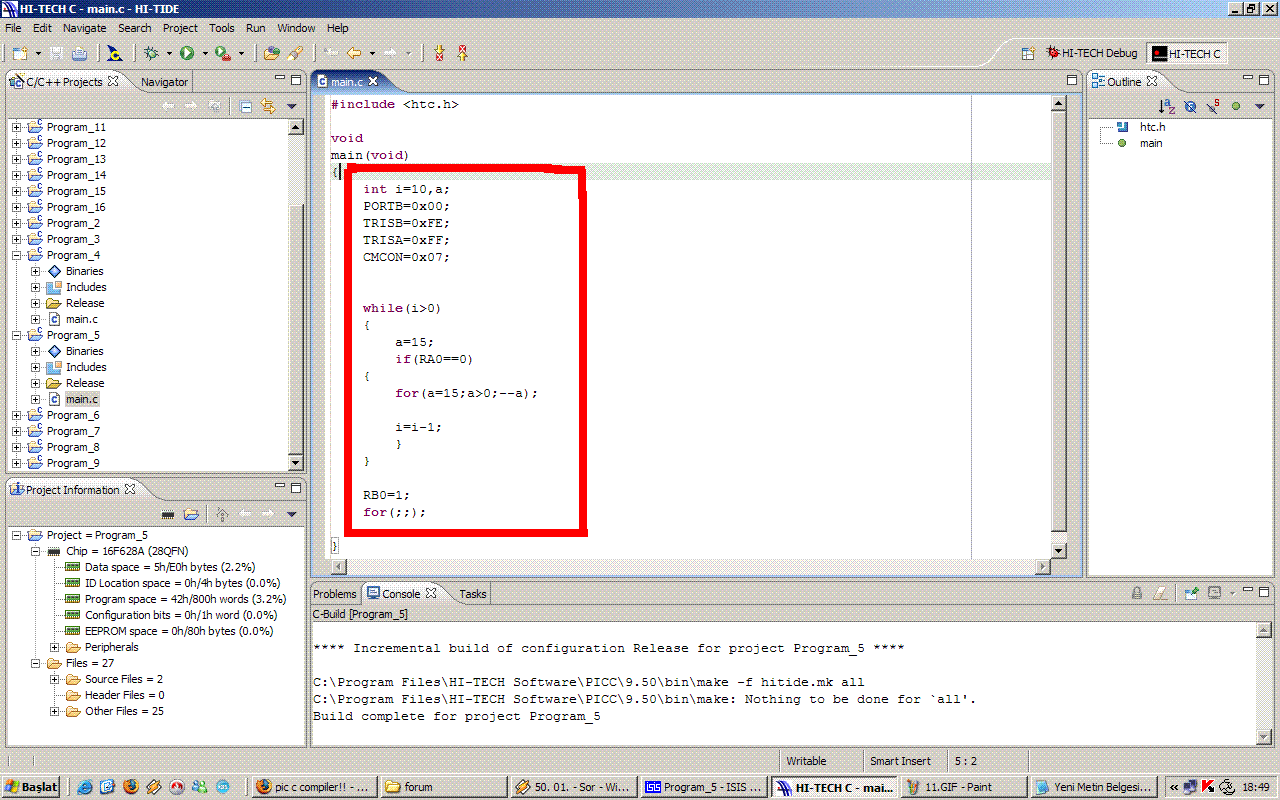Close the main.c editor tab
Viewport: 1280px width, 800px height.
click(373, 81)
